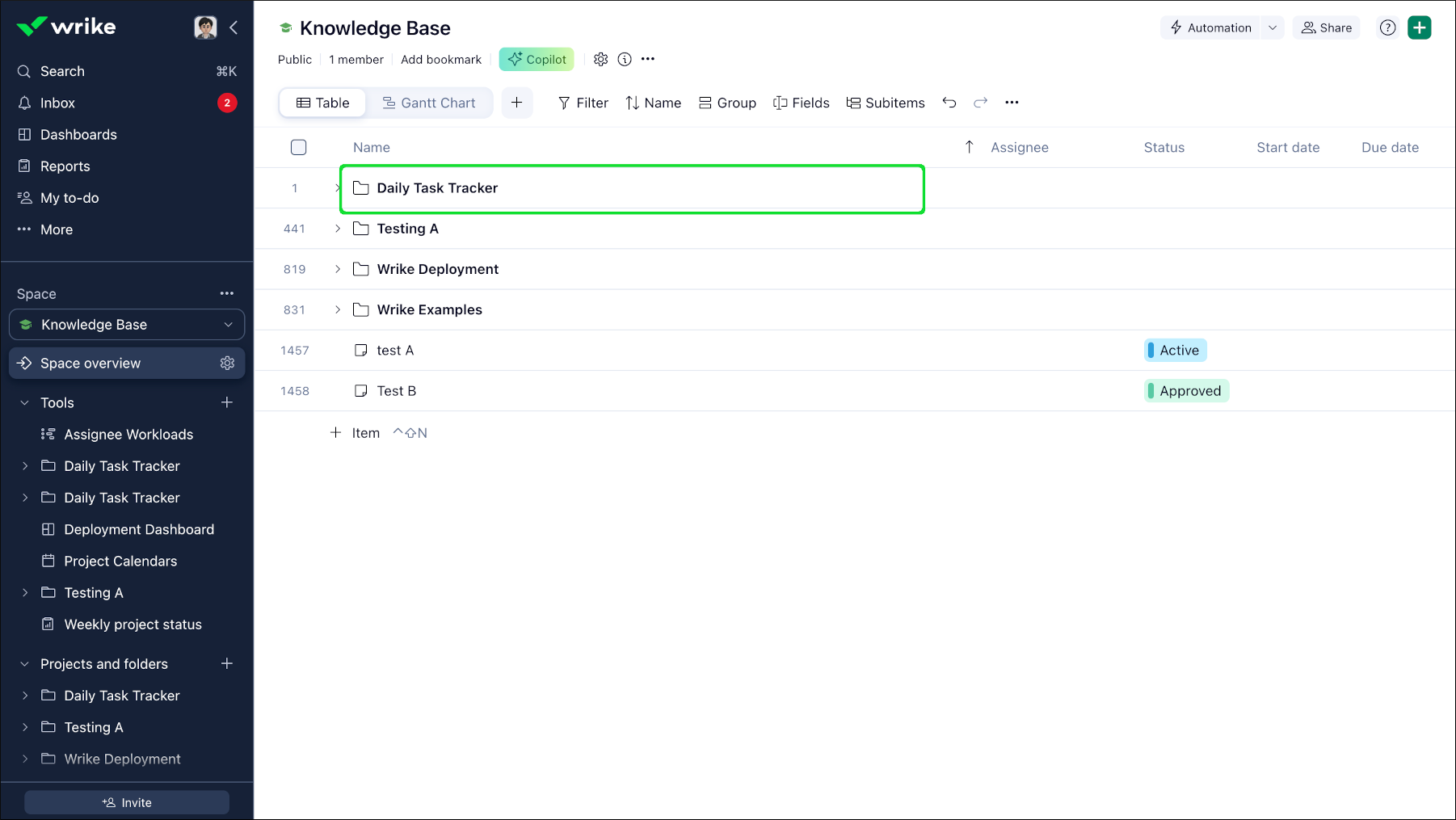The image size is (1456, 820).
Task: Launch Copilot
Action: 537,59
